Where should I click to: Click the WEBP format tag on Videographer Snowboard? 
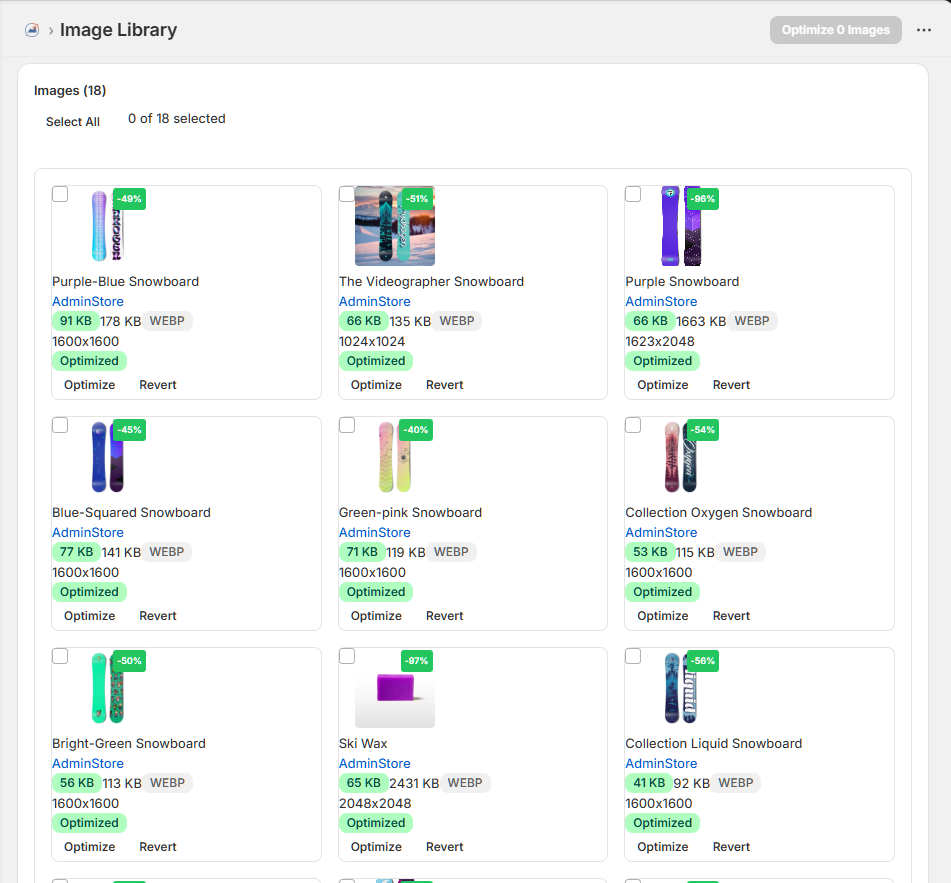457,321
